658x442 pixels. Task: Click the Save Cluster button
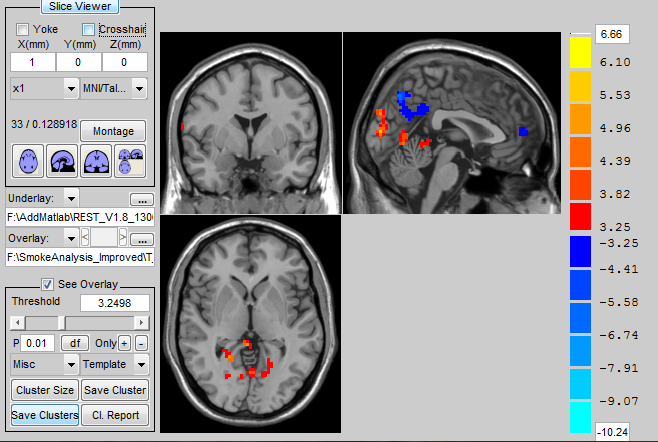coord(115,390)
